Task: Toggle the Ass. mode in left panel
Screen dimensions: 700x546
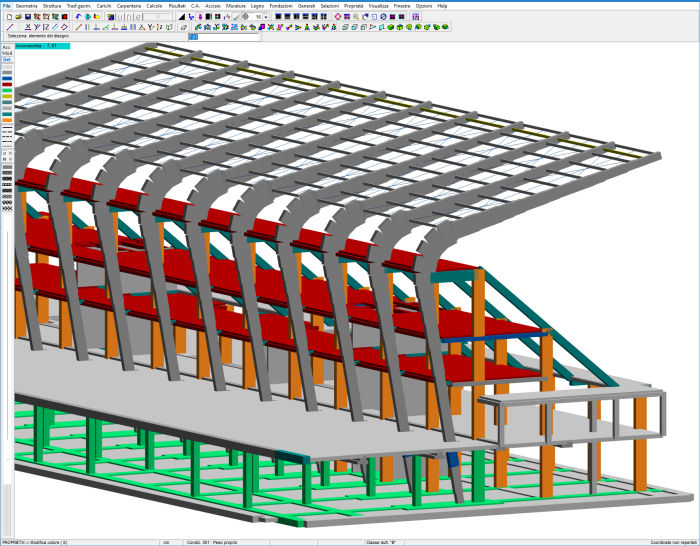Action: pyautogui.click(x=6, y=47)
